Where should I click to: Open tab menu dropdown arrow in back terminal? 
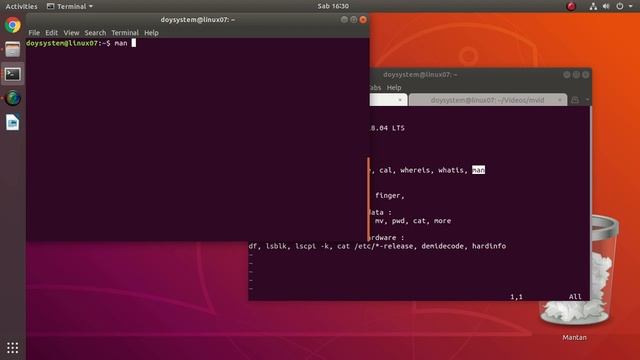587,100
